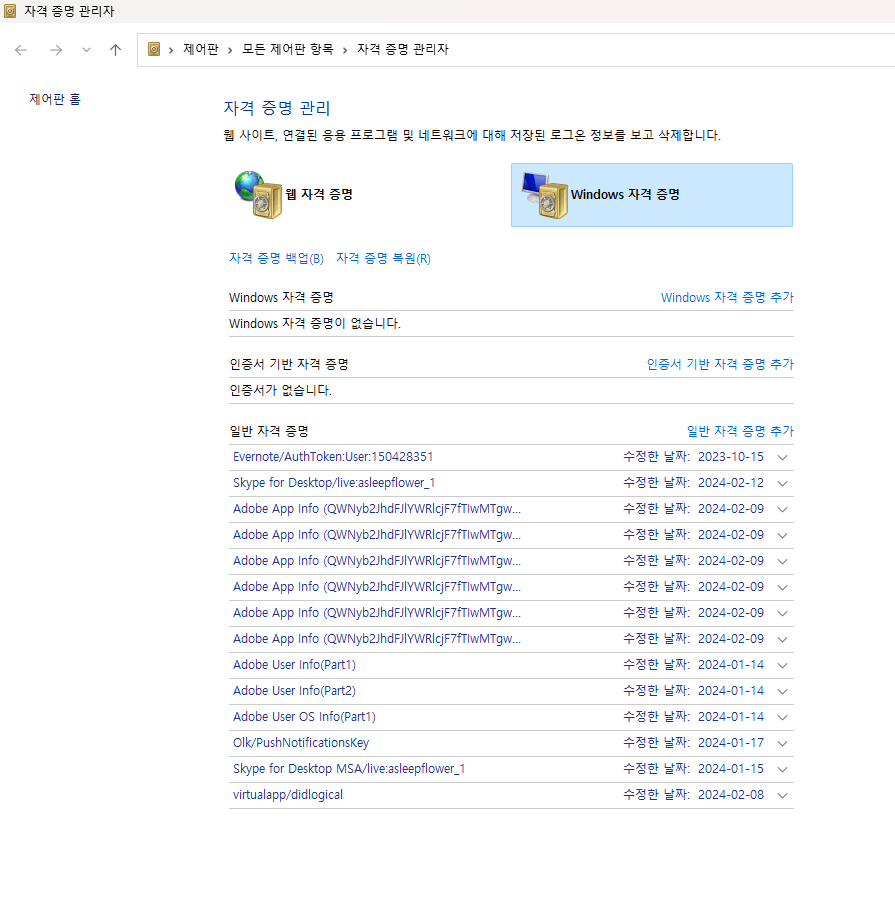Image resolution: width=895 pixels, height=904 pixels.
Task: Expand chevron for Adobe User Info(Part1)
Action: coord(783,666)
